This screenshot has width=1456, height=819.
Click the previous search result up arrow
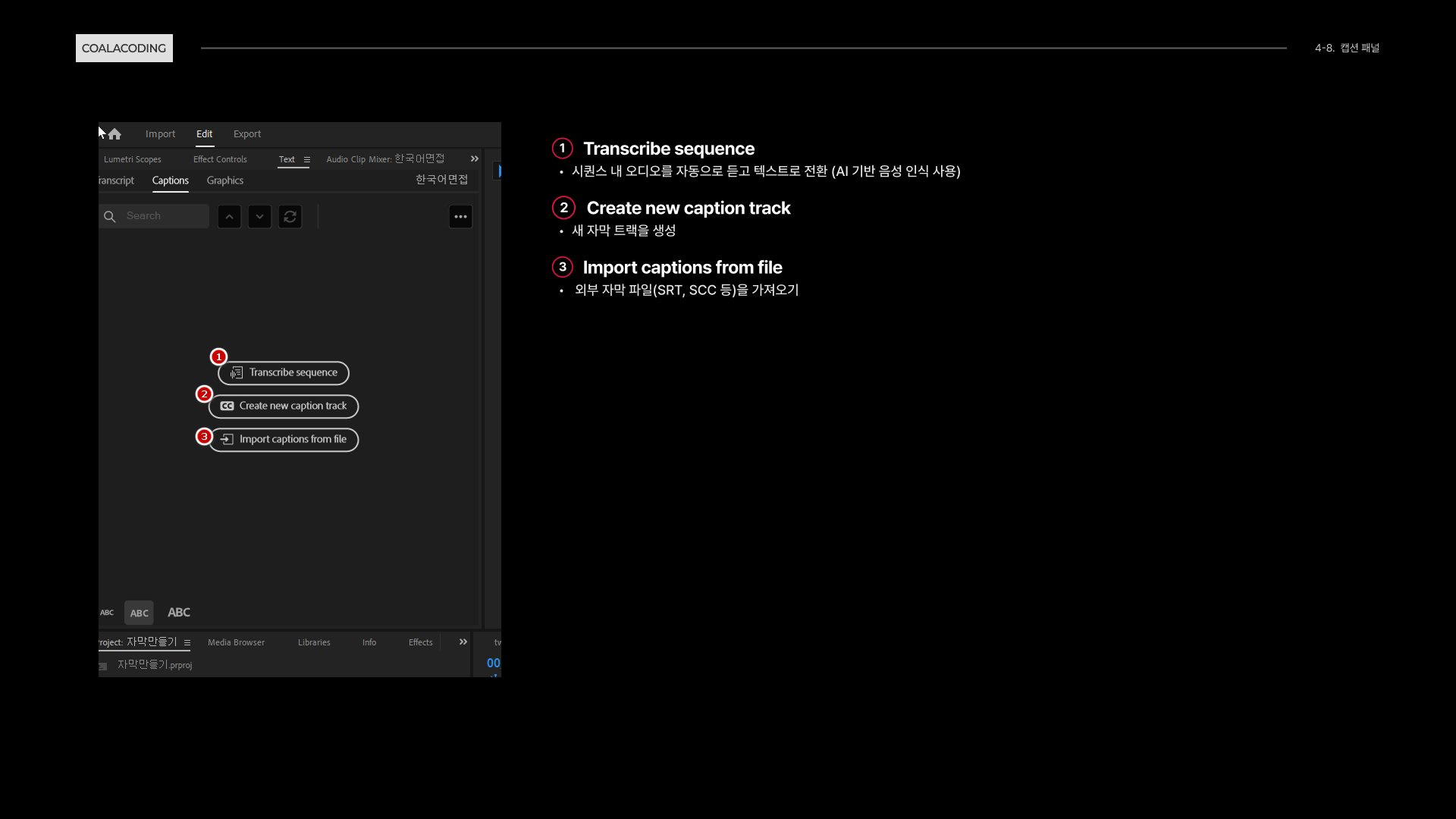point(229,217)
